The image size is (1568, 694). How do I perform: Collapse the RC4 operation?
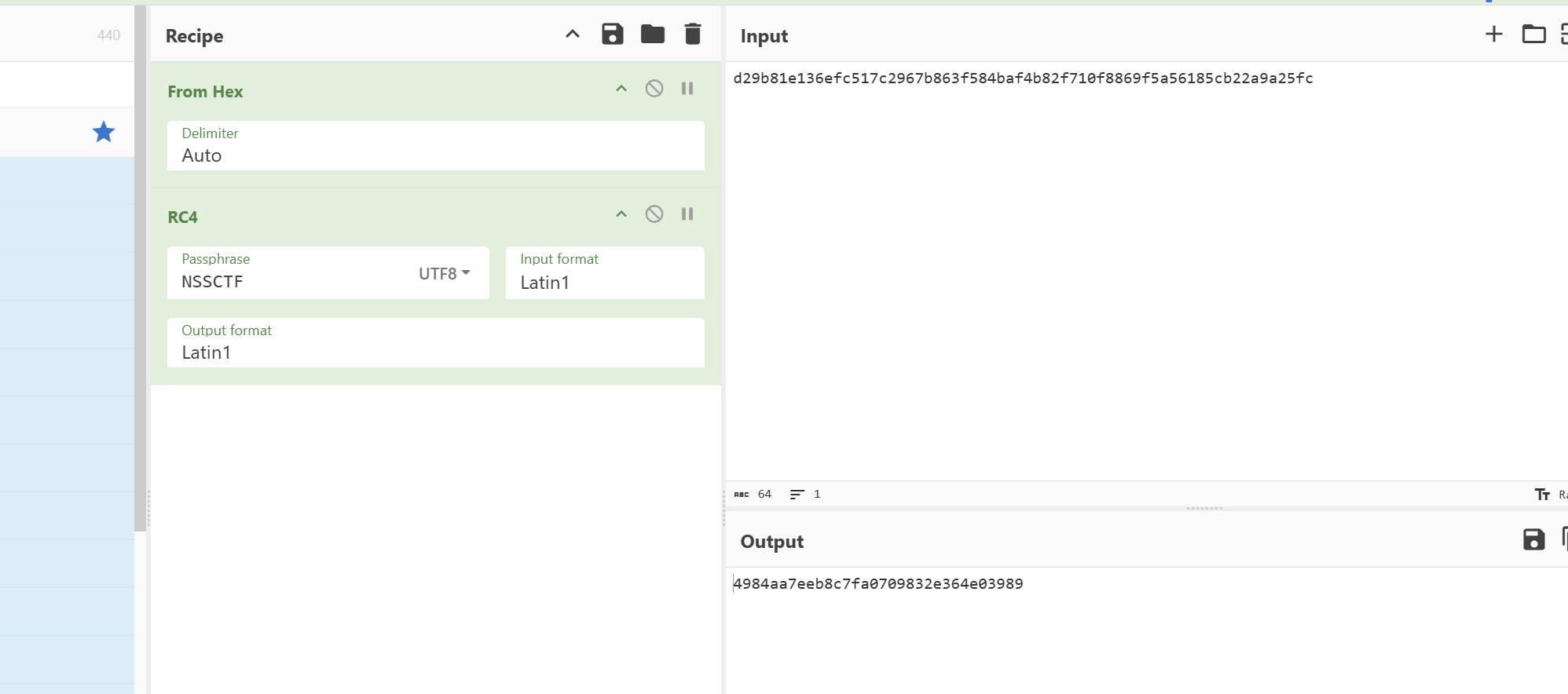coord(621,214)
